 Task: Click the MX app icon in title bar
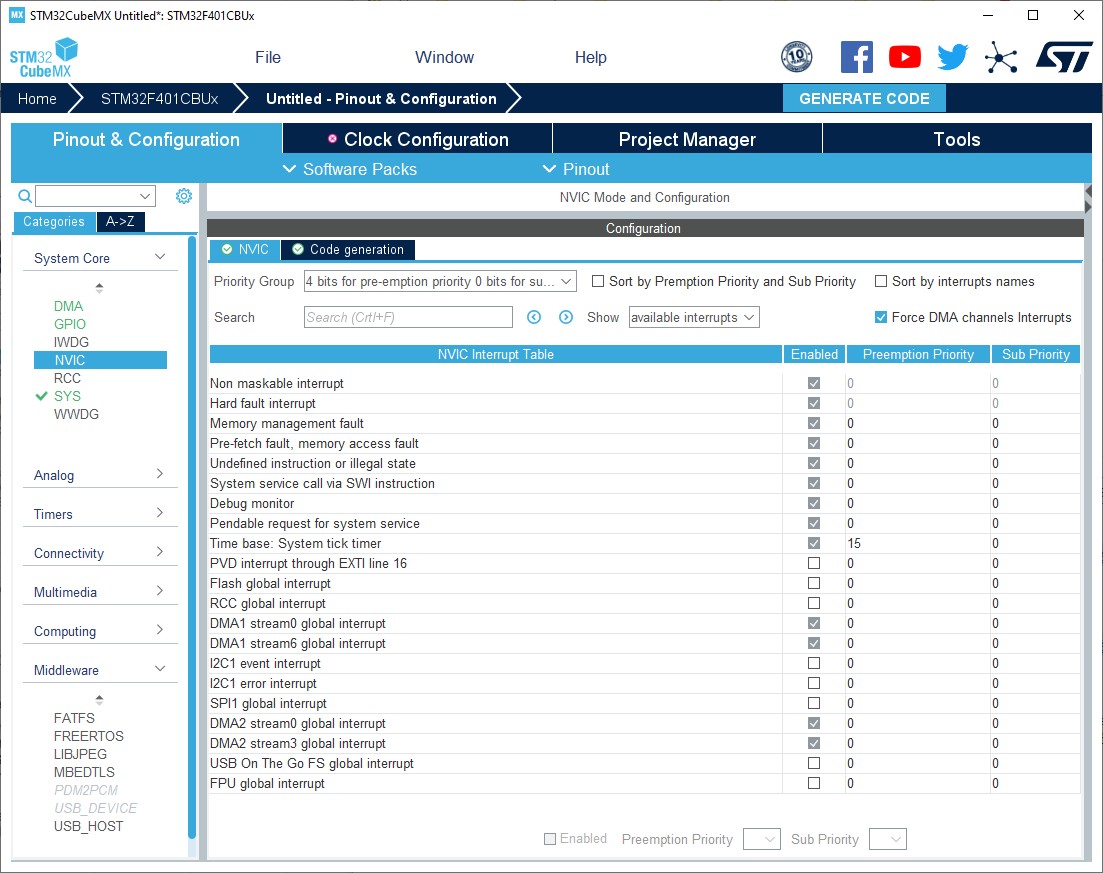(16, 15)
